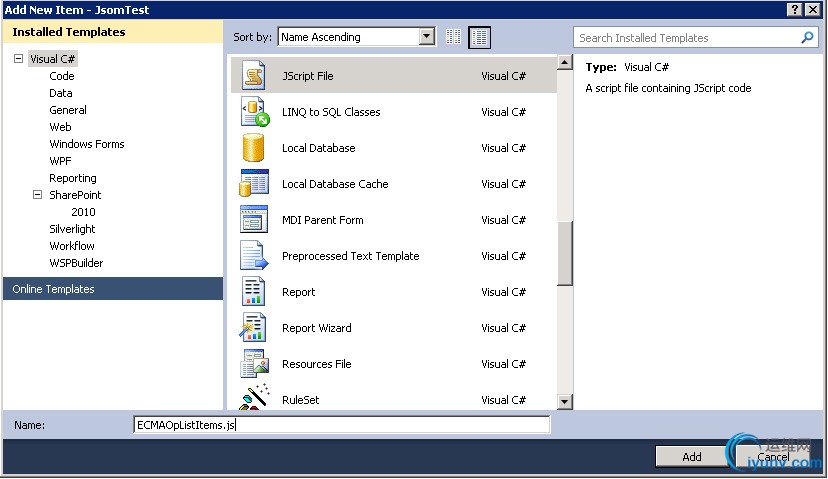This screenshot has height=479, width=828.
Task: Select the Windows Forms category
Action: tap(87, 144)
